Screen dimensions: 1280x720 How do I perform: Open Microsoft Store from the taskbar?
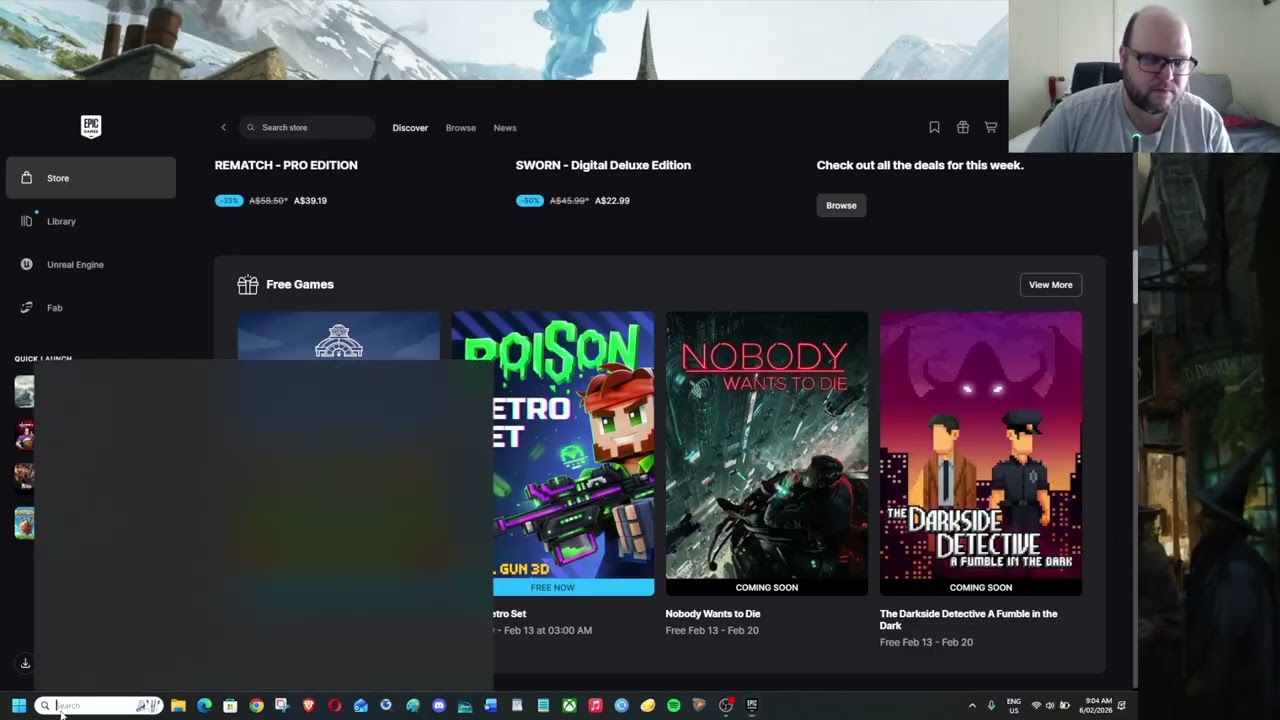click(x=230, y=706)
